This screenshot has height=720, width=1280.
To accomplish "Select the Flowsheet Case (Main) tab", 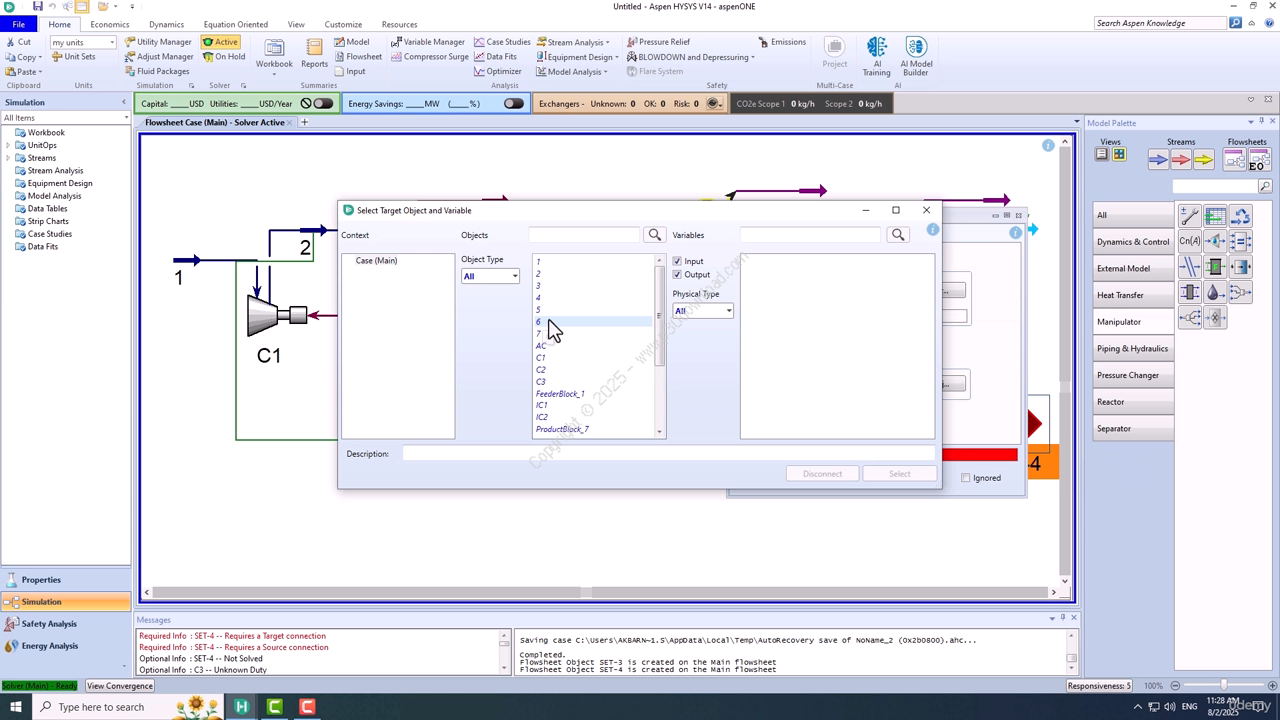I will [x=214, y=122].
